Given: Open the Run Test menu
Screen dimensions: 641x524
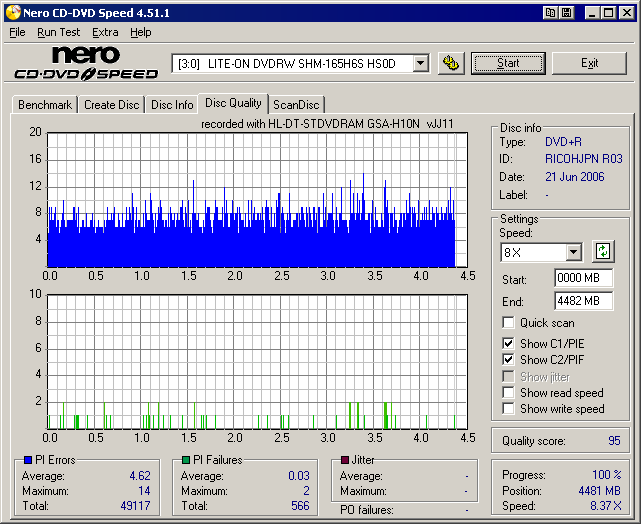Looking at the screenshot, I should point(60,32).
